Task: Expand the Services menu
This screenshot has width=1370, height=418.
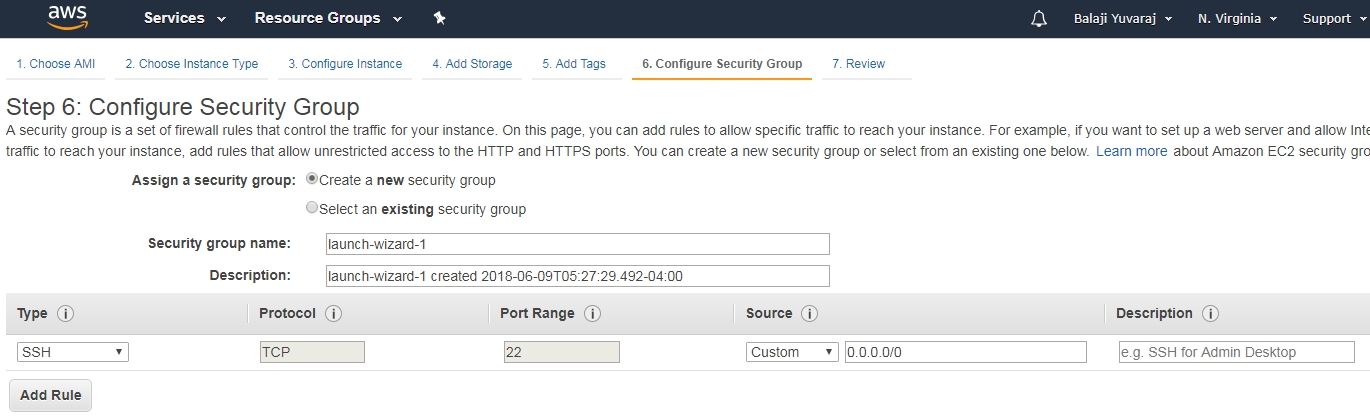Action: click(185, 18)
